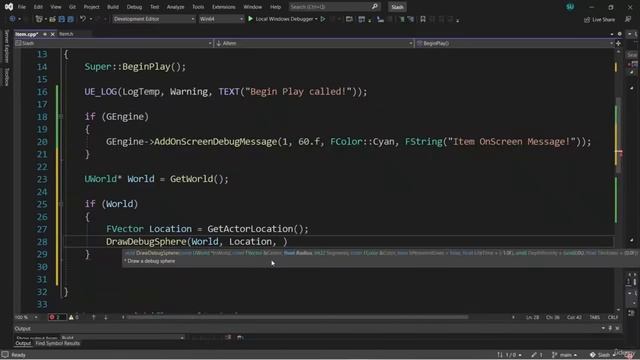The image size is (640, 360).
Task: Open the Toolbox side tab
Action: (x=6, y=77)
